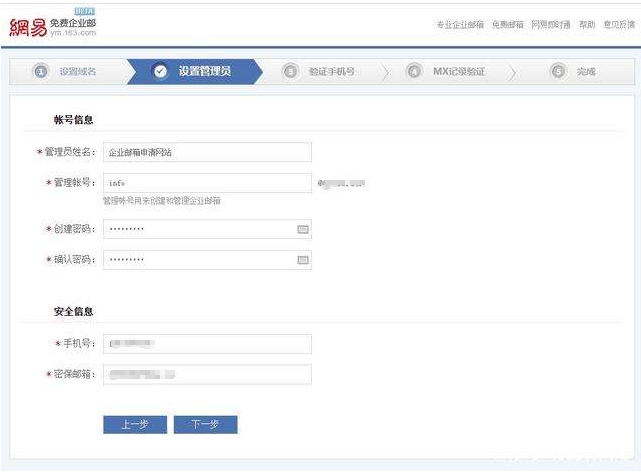Click into the 管理帐号 input field

coord(207,183)
